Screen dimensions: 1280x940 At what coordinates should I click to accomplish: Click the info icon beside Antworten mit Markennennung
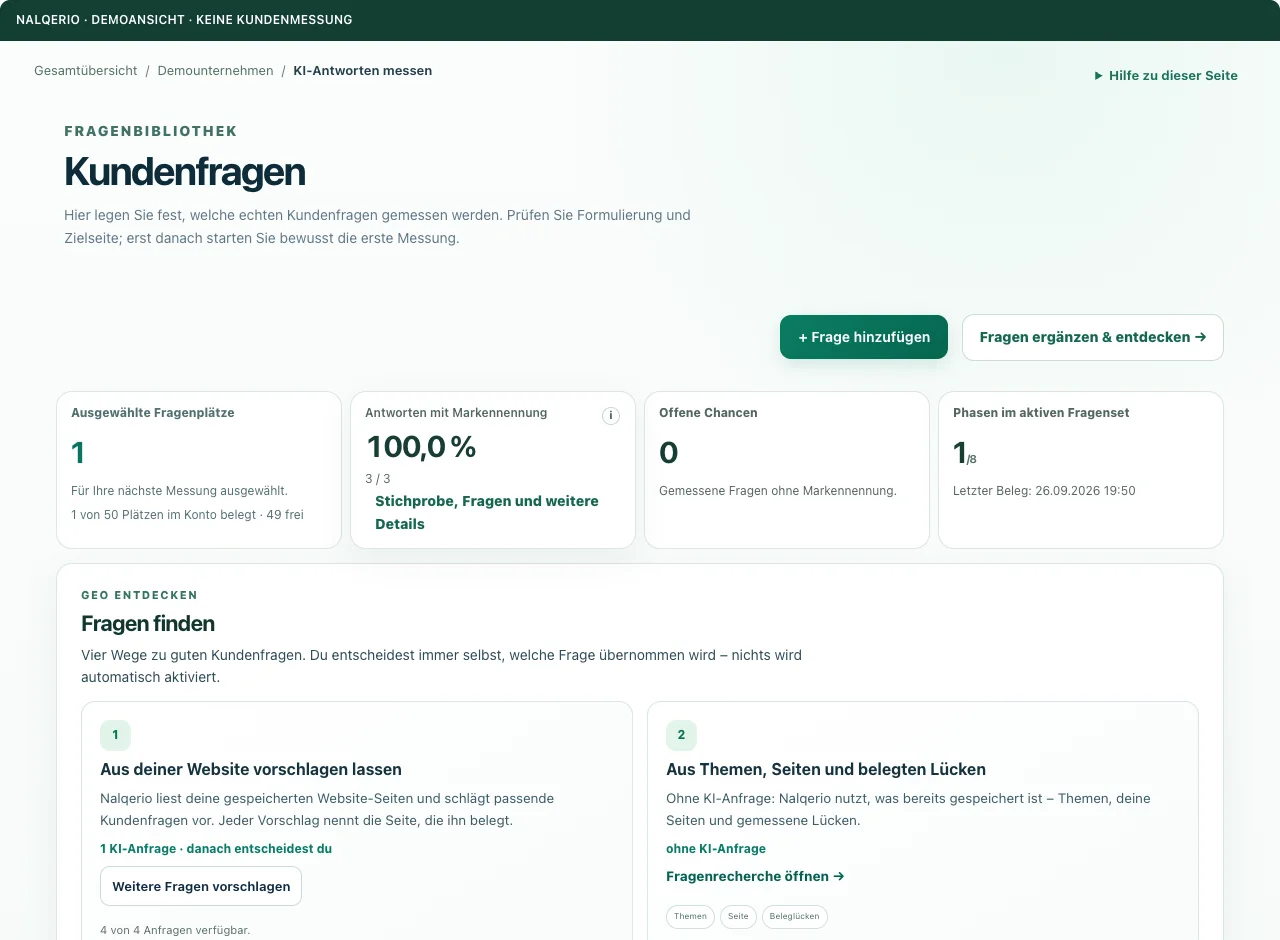(611, 416)
